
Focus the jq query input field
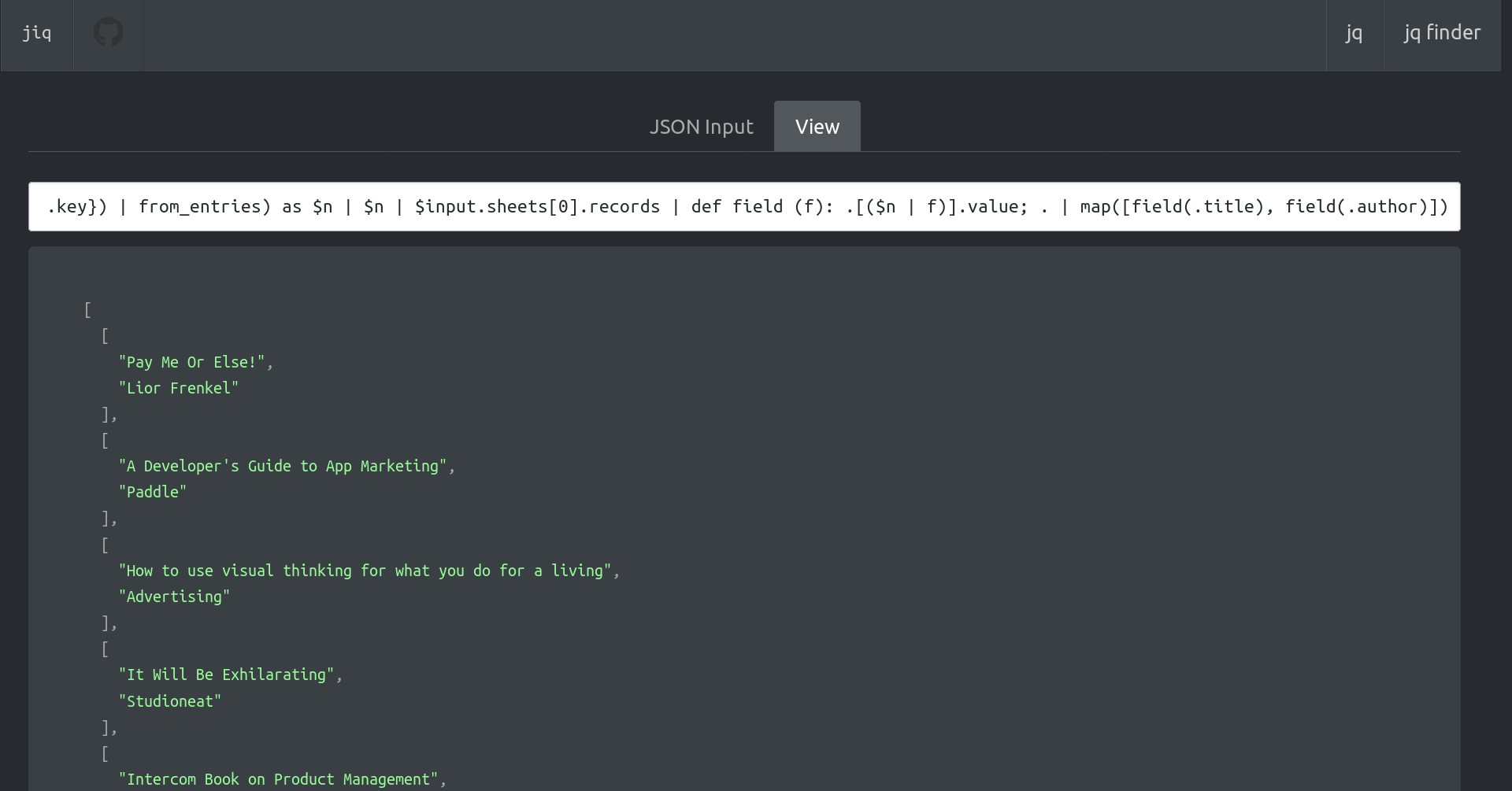tap(744, 206)
